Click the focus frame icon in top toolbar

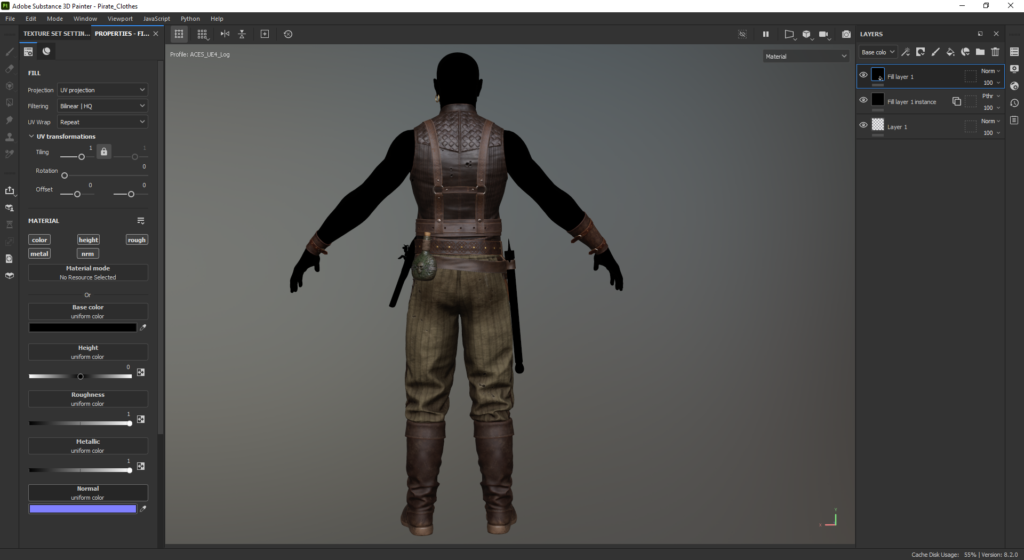(x=264, y=34)
